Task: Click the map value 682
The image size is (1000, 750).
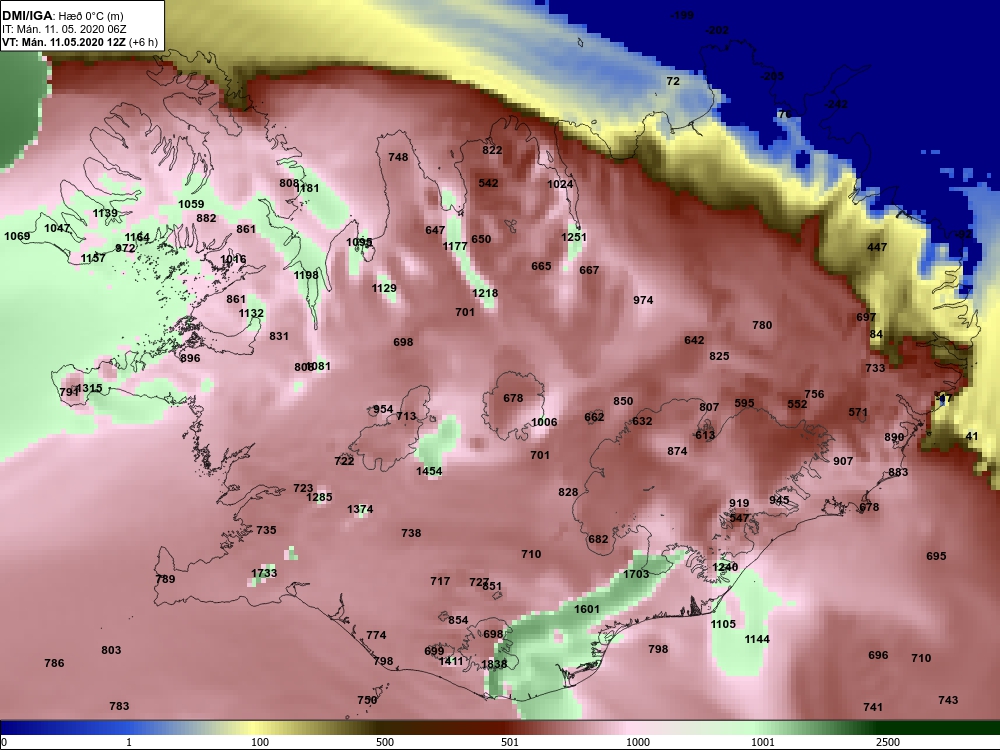Action: pos(598,540)
